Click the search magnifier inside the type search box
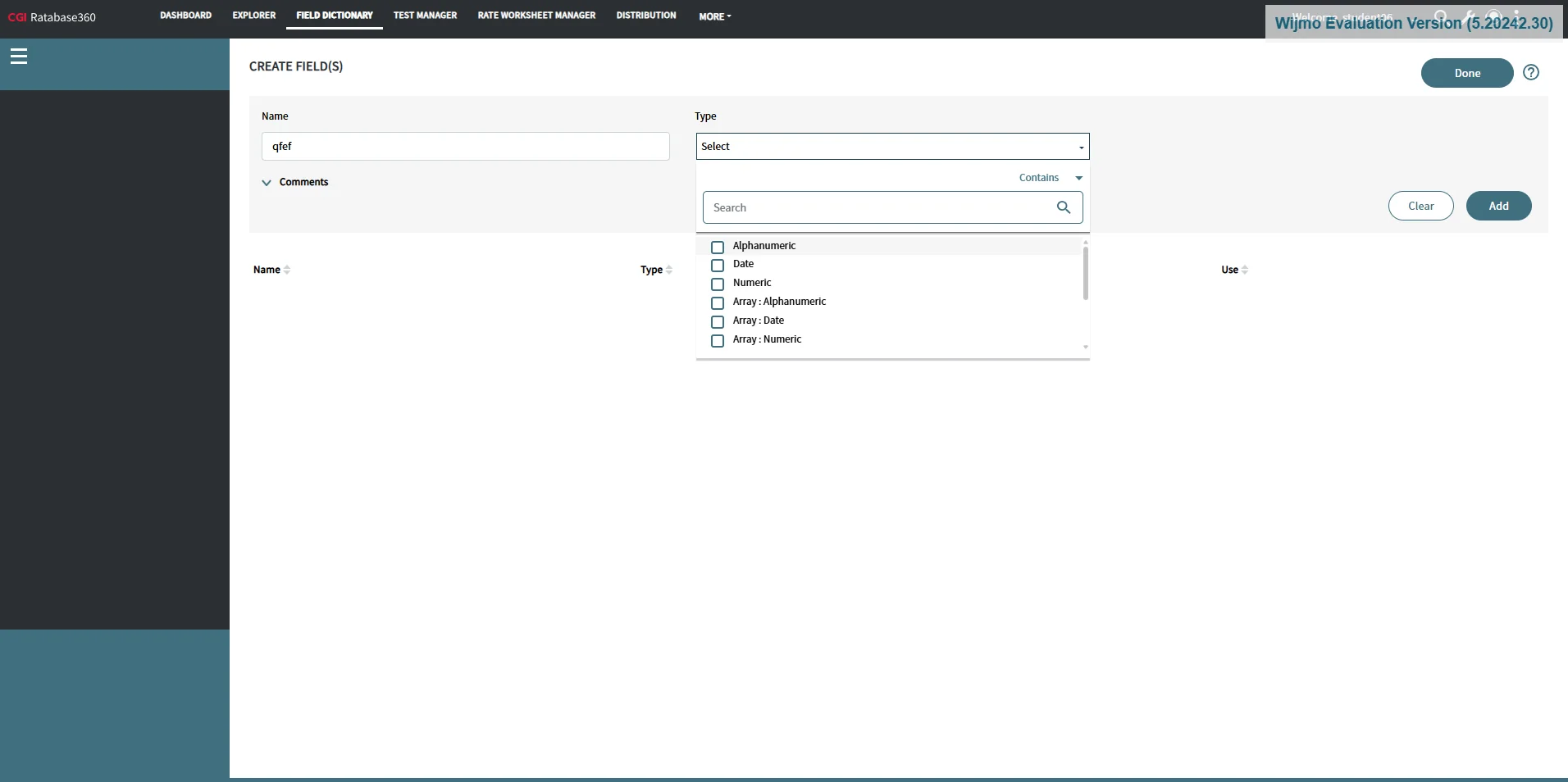The height and width of the screenshot is (782, 1568). tap(1062, 207)
